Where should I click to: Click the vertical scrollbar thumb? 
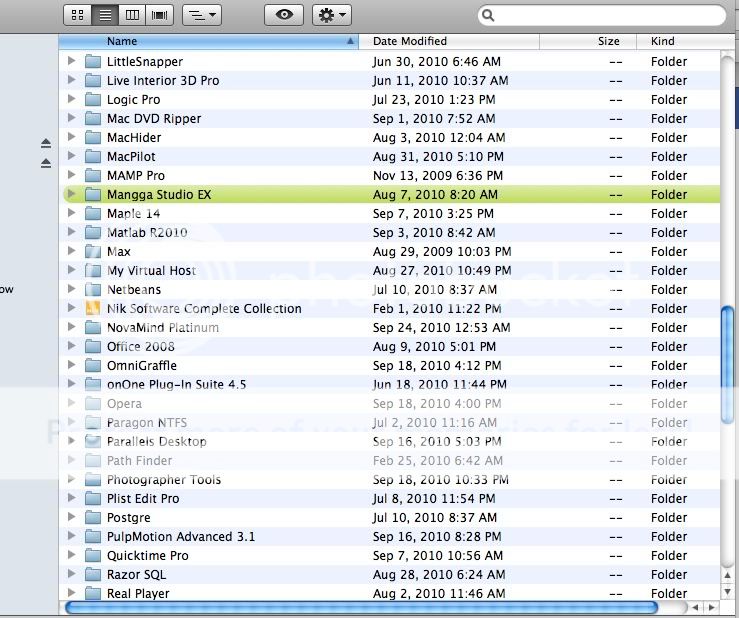(x=728, y=365)
